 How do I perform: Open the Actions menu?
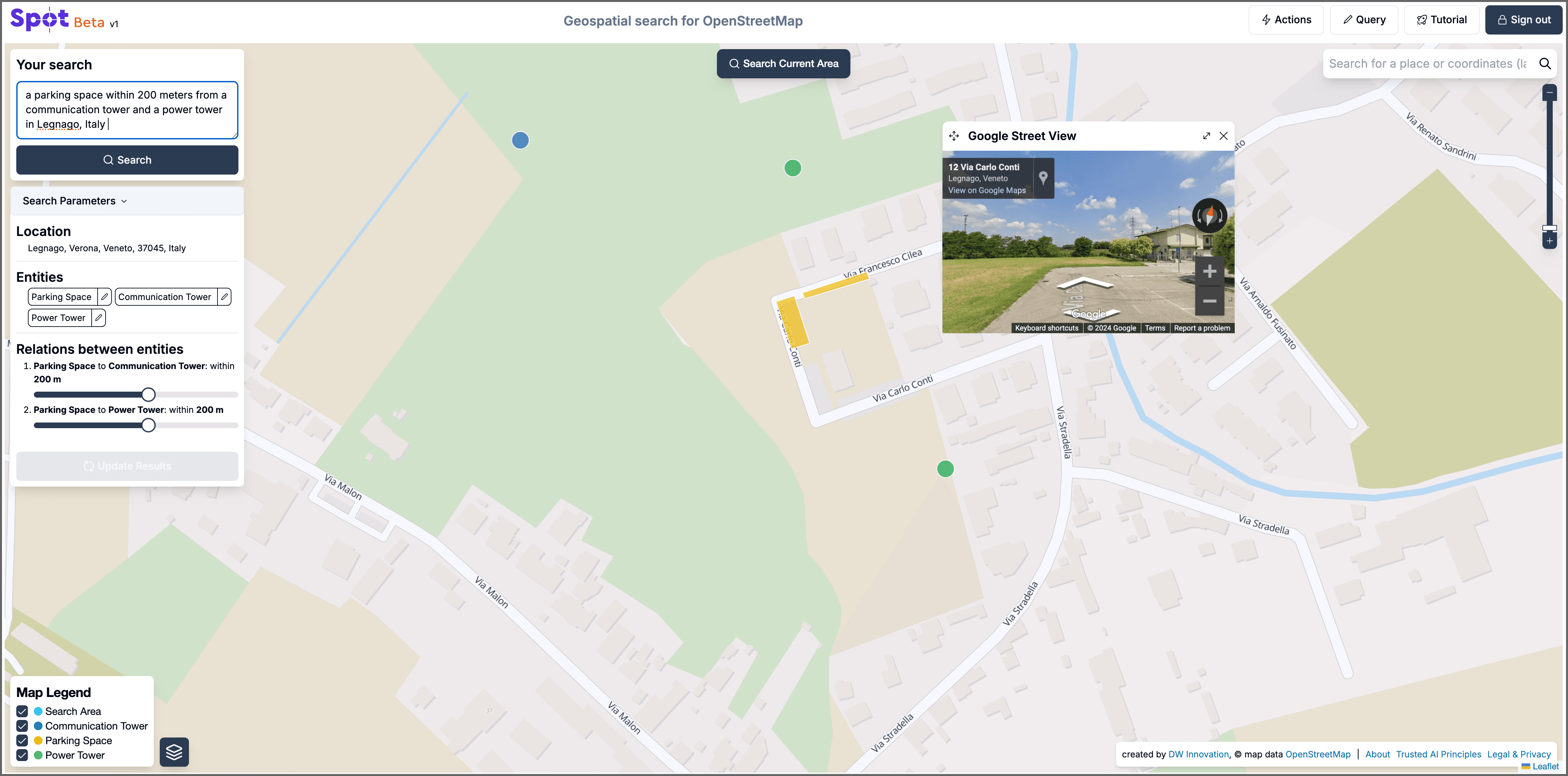1285,20
